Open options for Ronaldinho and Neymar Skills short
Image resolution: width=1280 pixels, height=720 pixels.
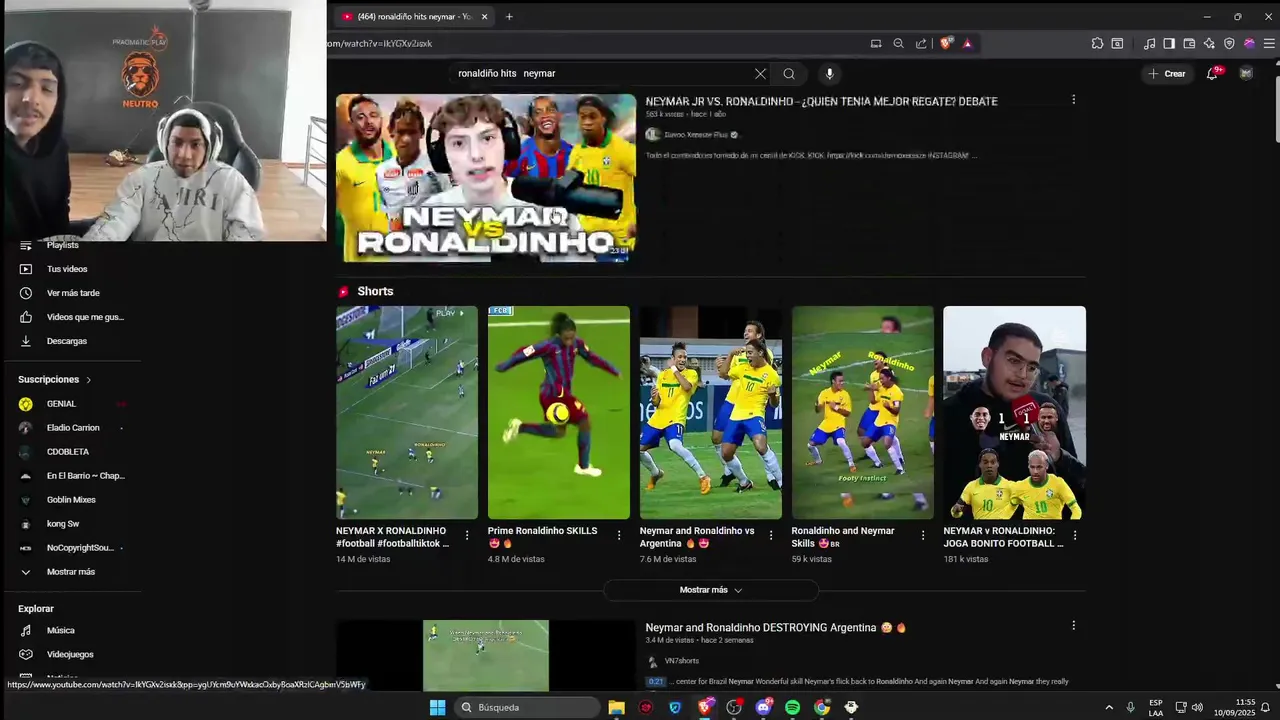click(923, 536)
